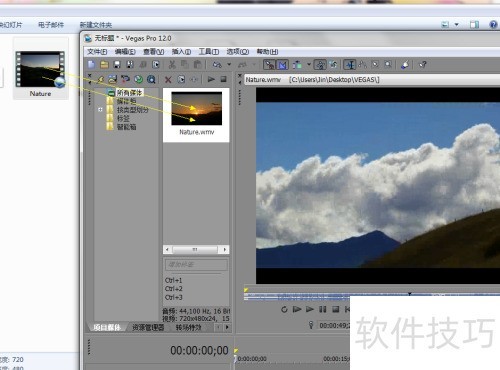Click the New project icon in toolbar
This screenshot has height=370, width=500.
point(91,64)
